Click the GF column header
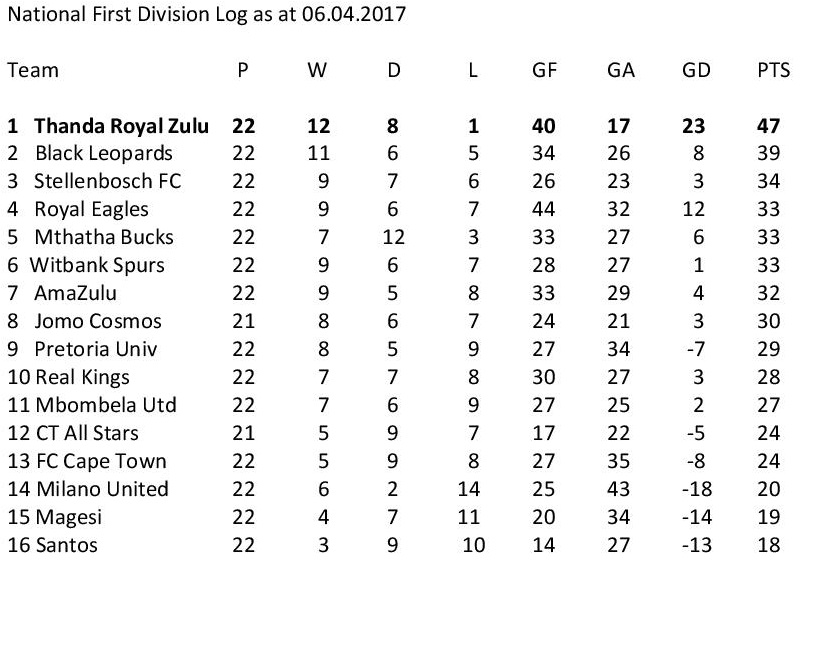The width and height of the screenshot is (840, 664). click(545, 70)
